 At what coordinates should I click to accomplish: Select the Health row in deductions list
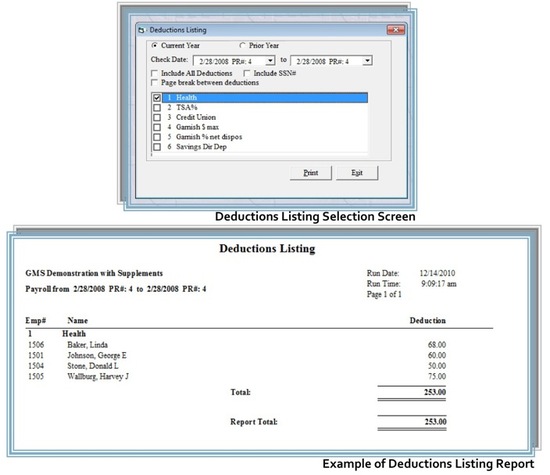[x=265, y=98]
